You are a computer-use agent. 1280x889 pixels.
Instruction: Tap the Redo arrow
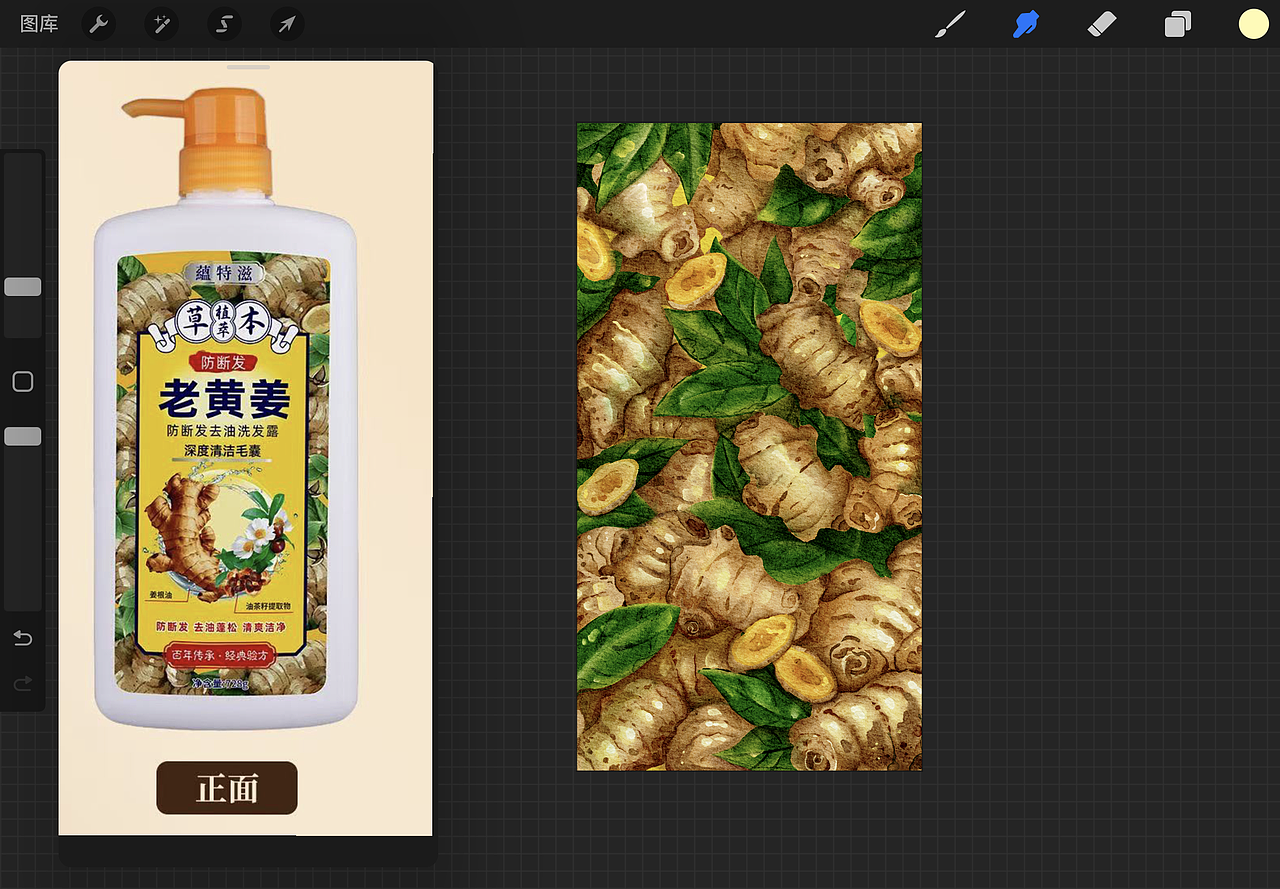22,683
